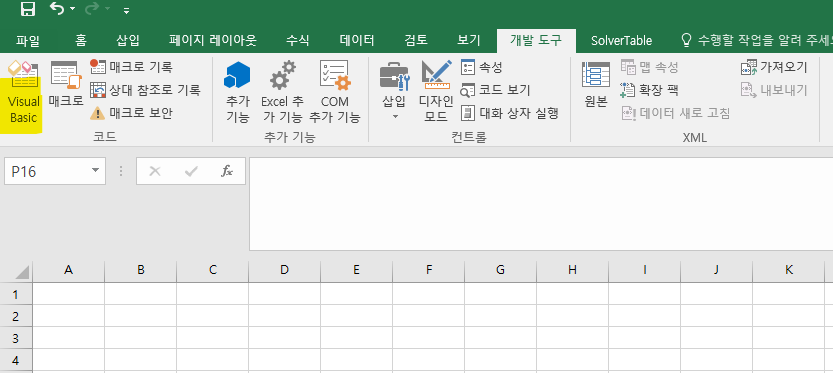Select the 개발 도구 tab
Viewport: 833px width, 373px height.
[x=536, y=40]
